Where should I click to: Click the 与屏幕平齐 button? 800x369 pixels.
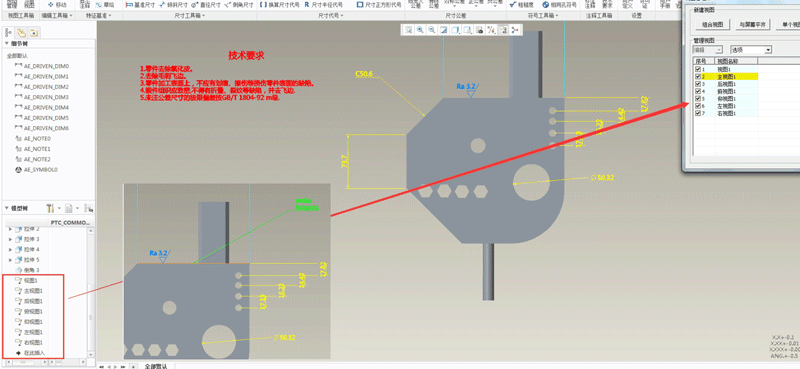753,24
